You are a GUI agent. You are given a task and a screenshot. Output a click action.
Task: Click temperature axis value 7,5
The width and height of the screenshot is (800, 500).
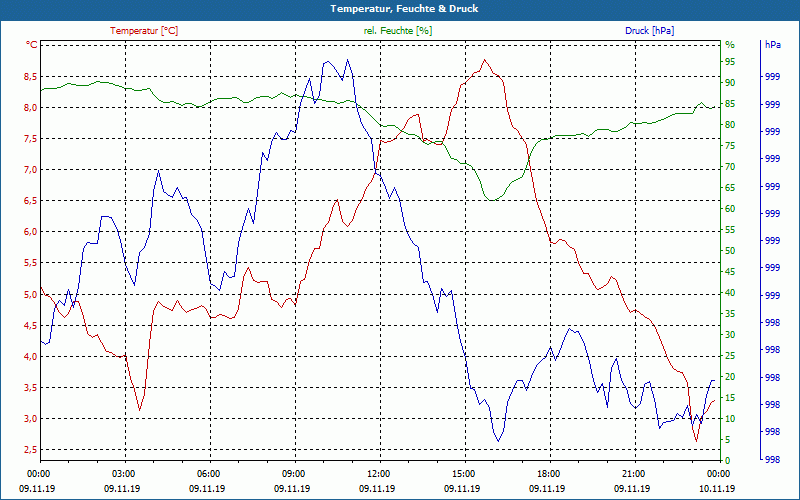[31, 139]
